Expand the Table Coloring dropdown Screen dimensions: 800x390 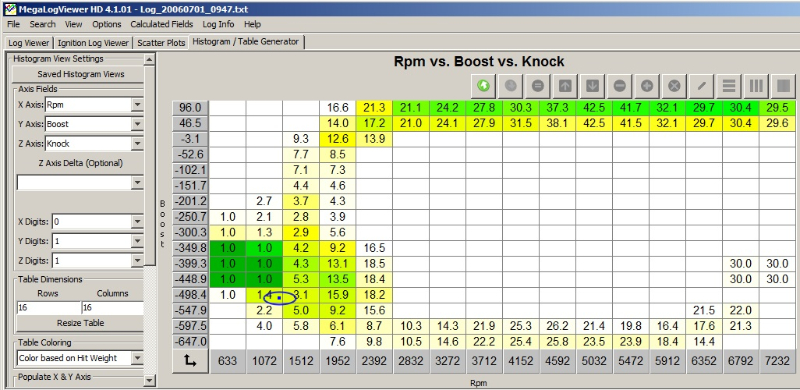137,358
